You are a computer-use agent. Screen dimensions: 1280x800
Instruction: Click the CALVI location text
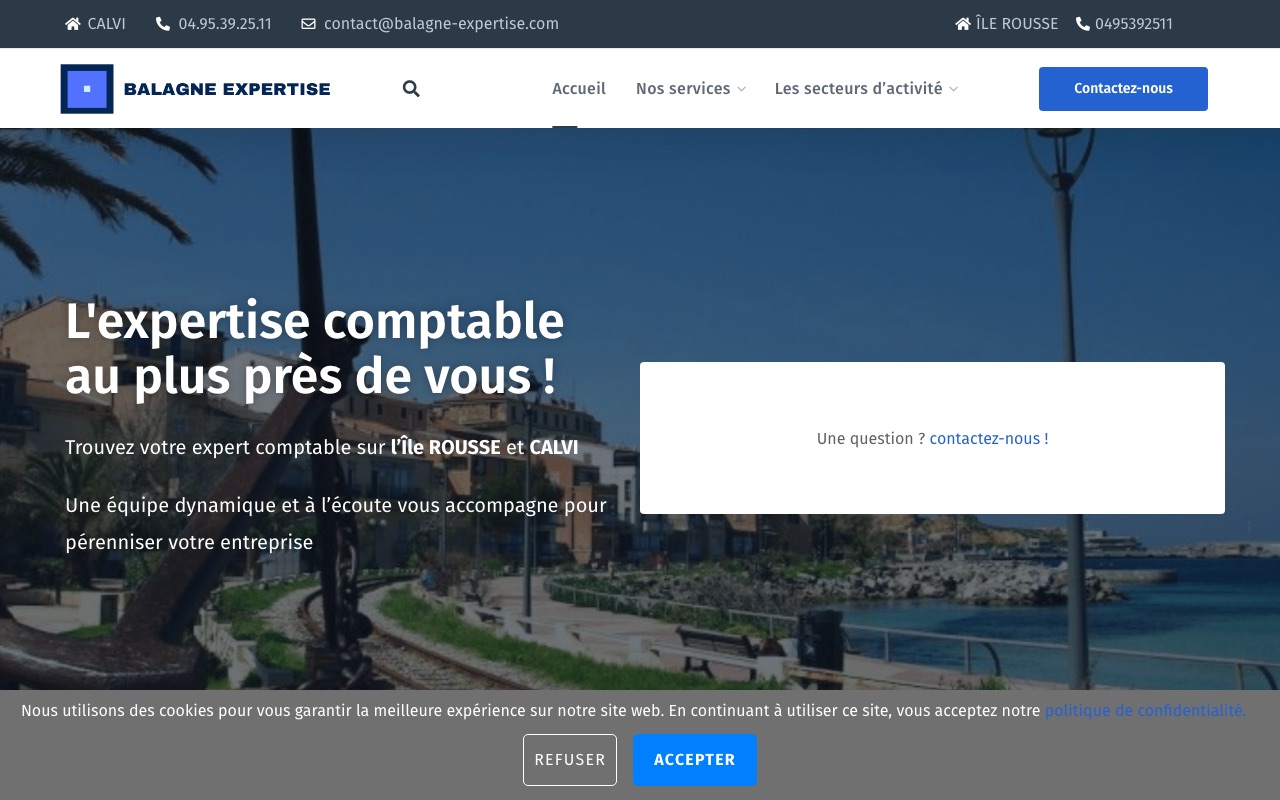(x=107, y=24)
